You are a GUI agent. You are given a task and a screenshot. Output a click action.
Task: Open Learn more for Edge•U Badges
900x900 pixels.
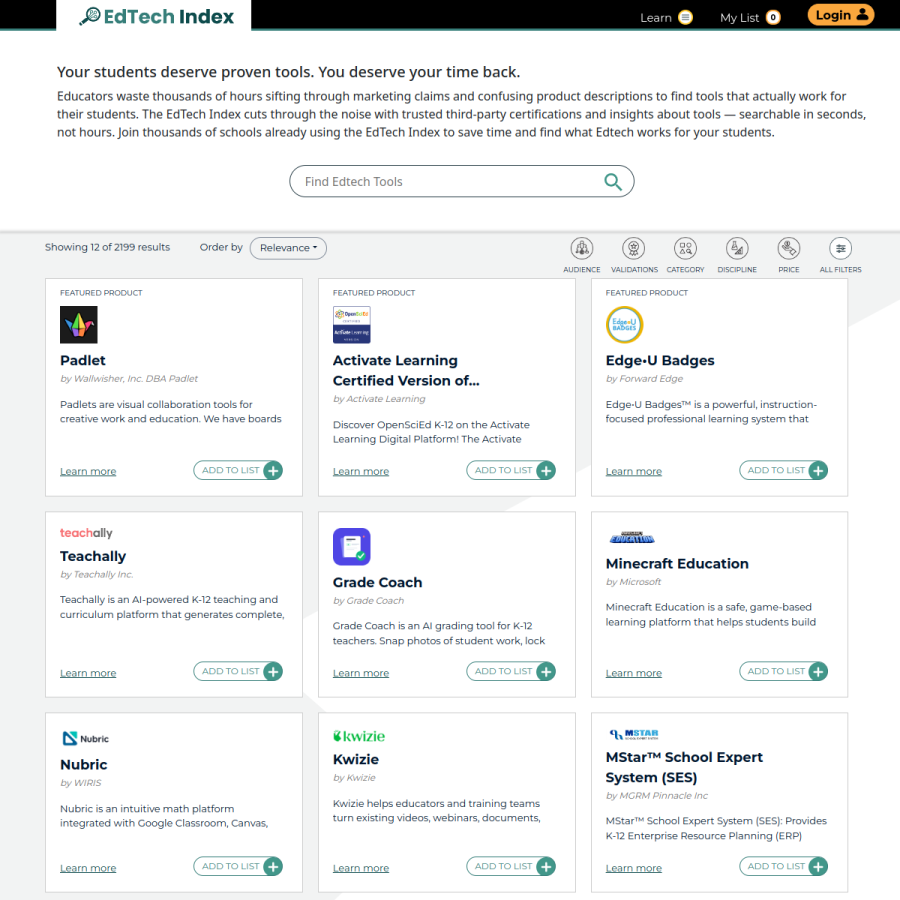(634, 471)
